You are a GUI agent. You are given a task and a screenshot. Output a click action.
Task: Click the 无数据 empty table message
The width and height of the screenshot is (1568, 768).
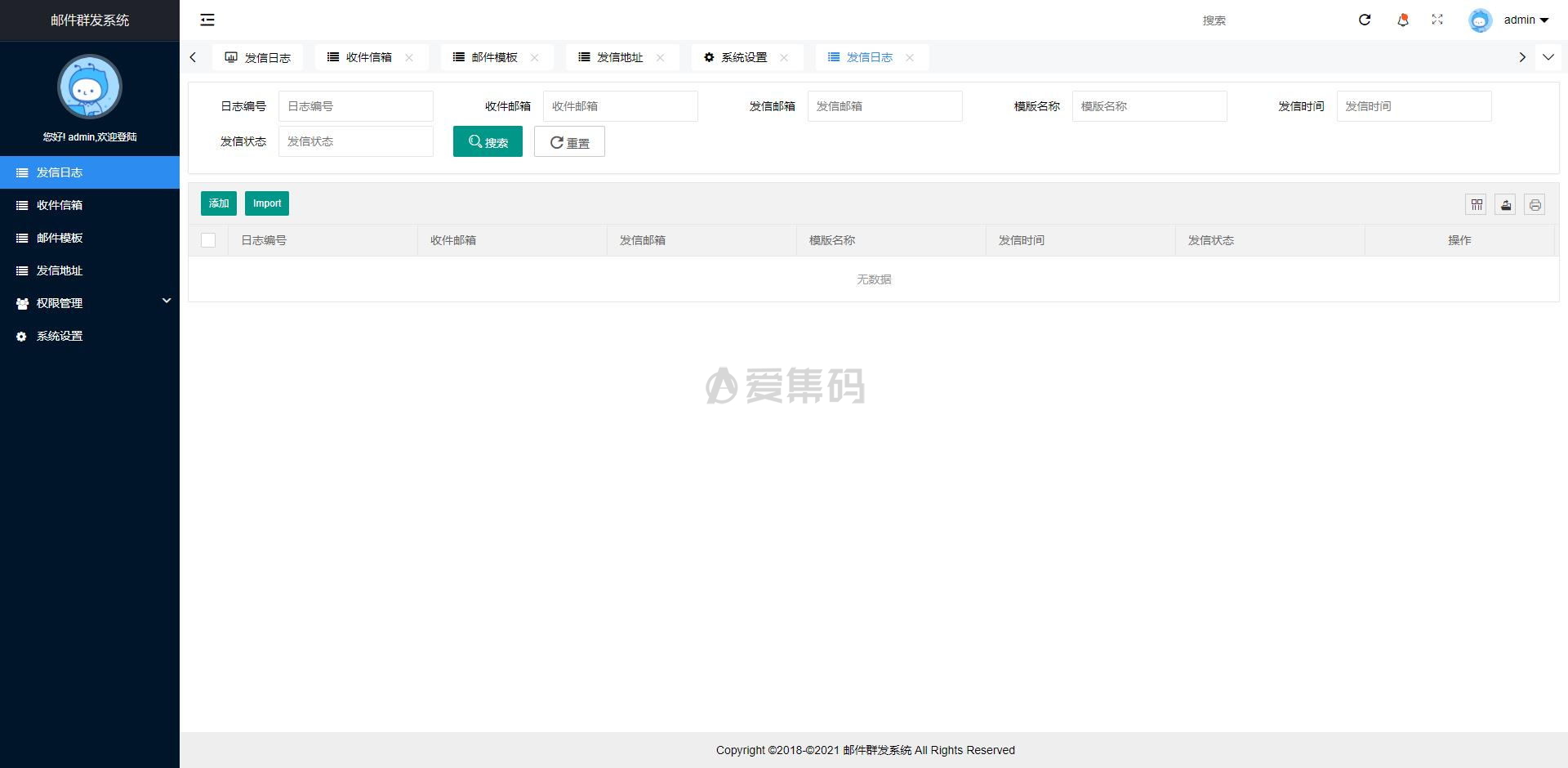coord(874,279)
